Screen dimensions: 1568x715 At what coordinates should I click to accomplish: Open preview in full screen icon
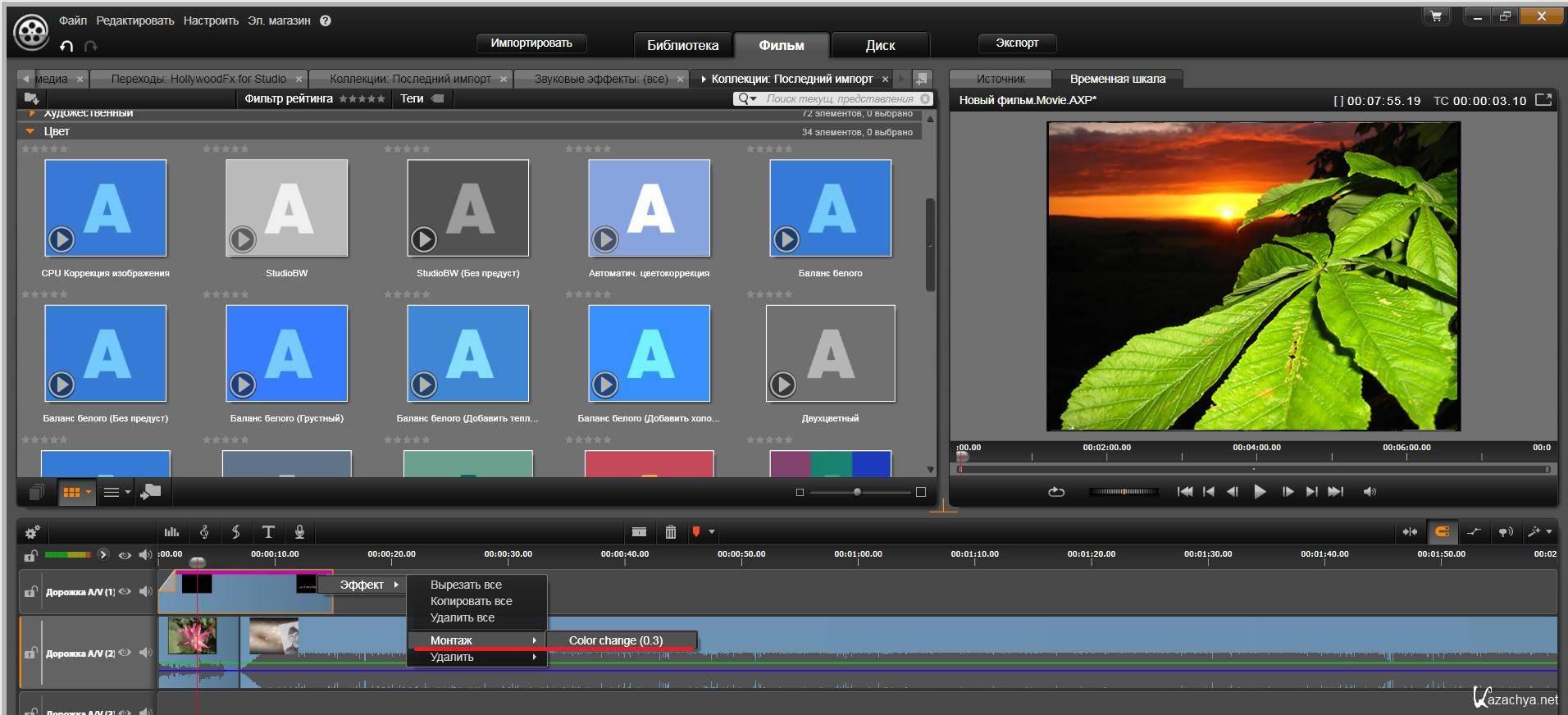1543,100
